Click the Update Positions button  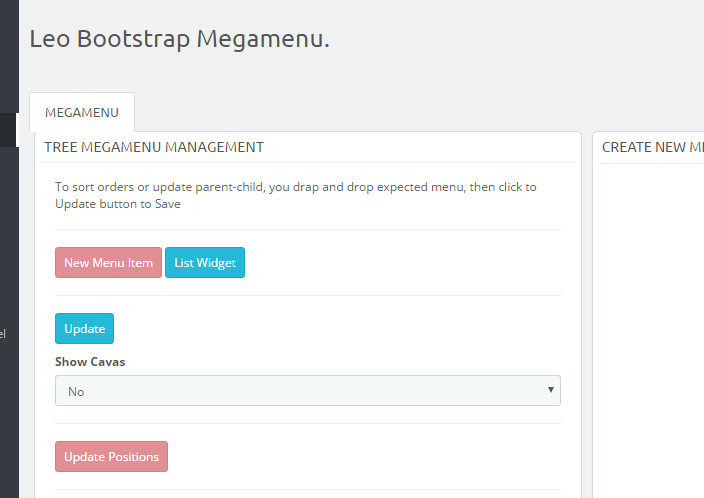tap(111, 457)
